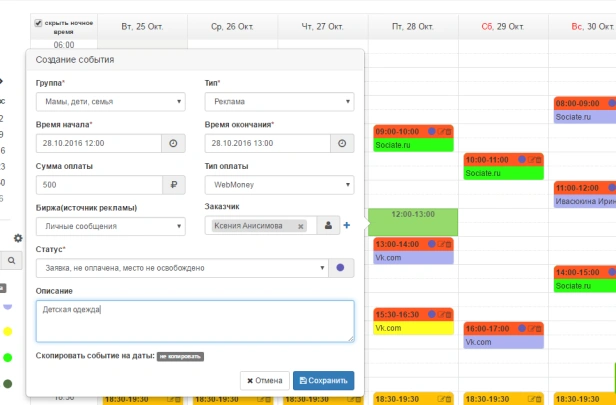Cancel event creation with Отмена
This screenshot has height=405, width=616.
coord(265,381)
